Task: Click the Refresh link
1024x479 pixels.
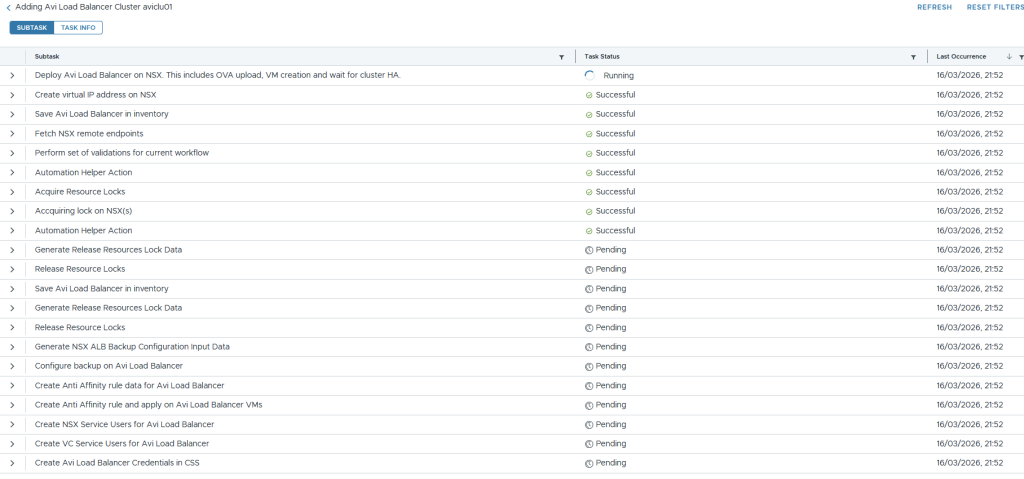Action: pyautogui.click(x=934, y=7)
